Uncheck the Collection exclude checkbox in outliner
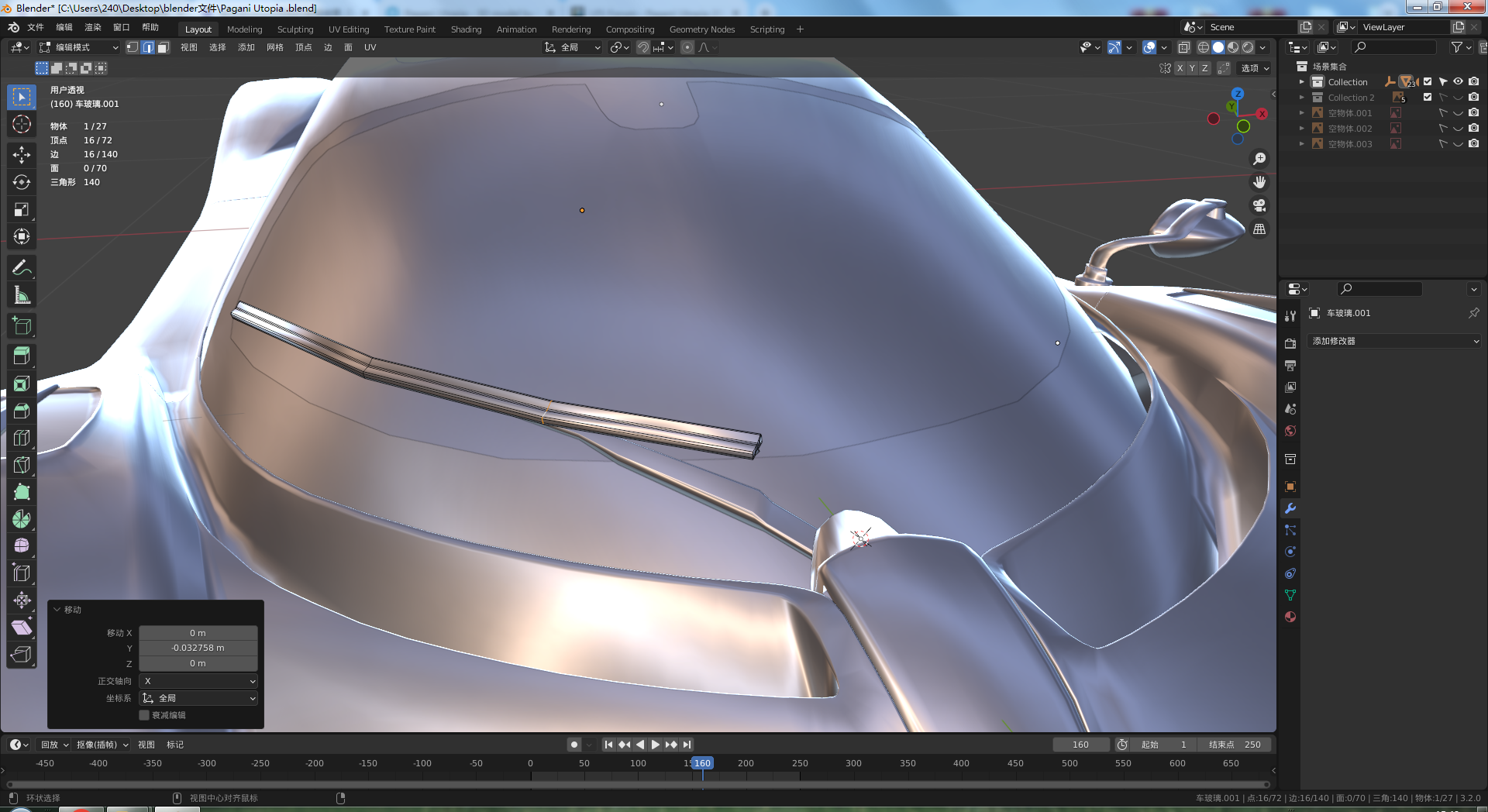The width and height of the screenshot is (1488, 812). click(x=1428, y=81)
